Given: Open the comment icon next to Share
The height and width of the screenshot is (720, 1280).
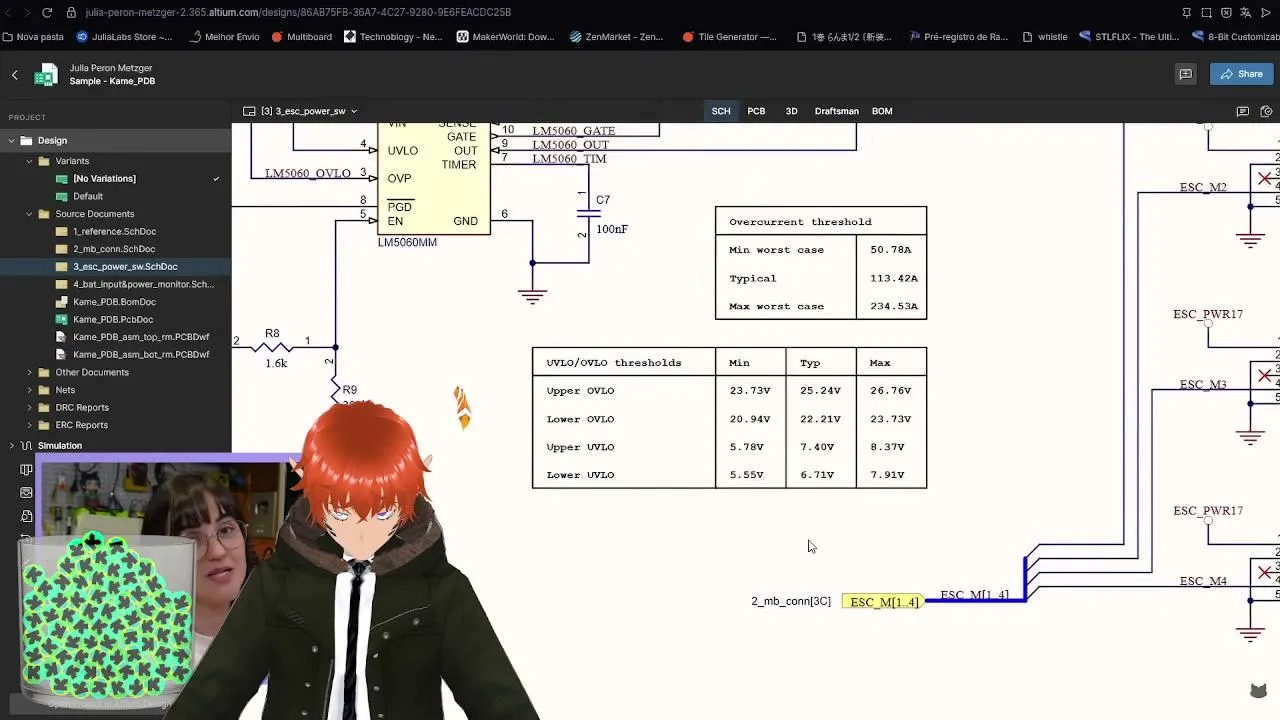Looking at the screenshot, I should 1185,74.
